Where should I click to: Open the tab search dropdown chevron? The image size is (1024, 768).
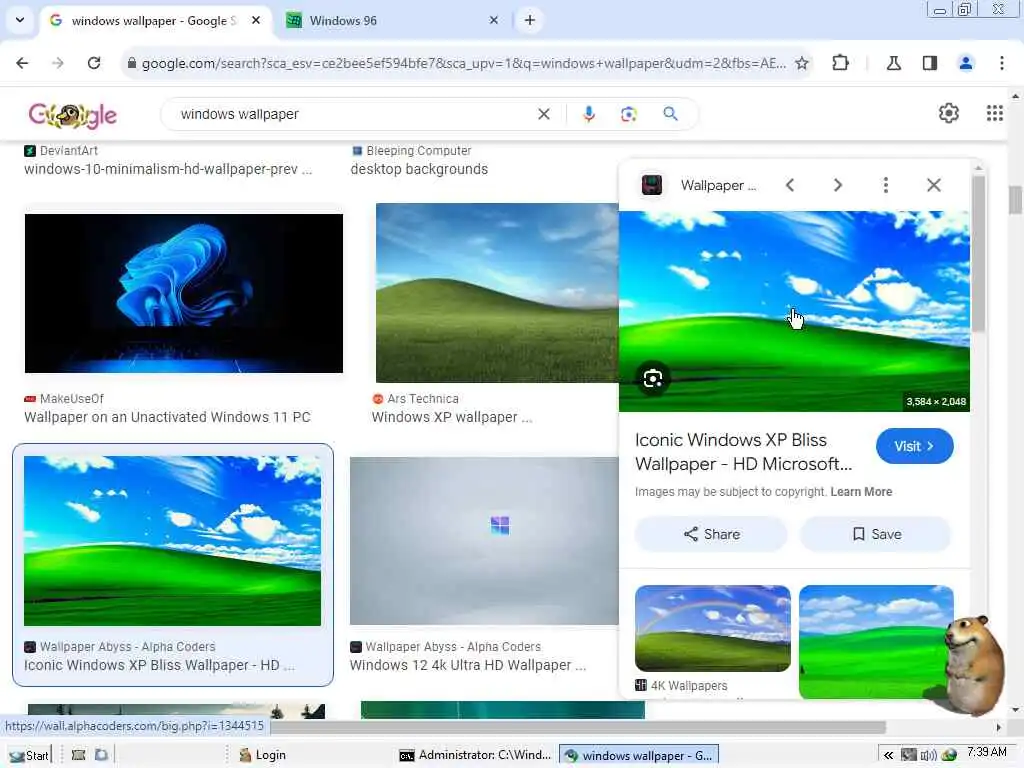click(20, 20)
